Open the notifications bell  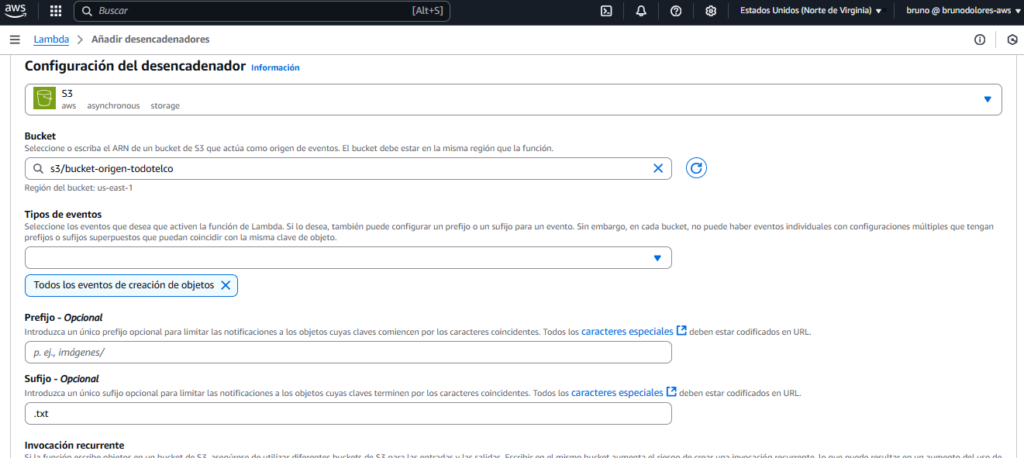coord(641,11)
